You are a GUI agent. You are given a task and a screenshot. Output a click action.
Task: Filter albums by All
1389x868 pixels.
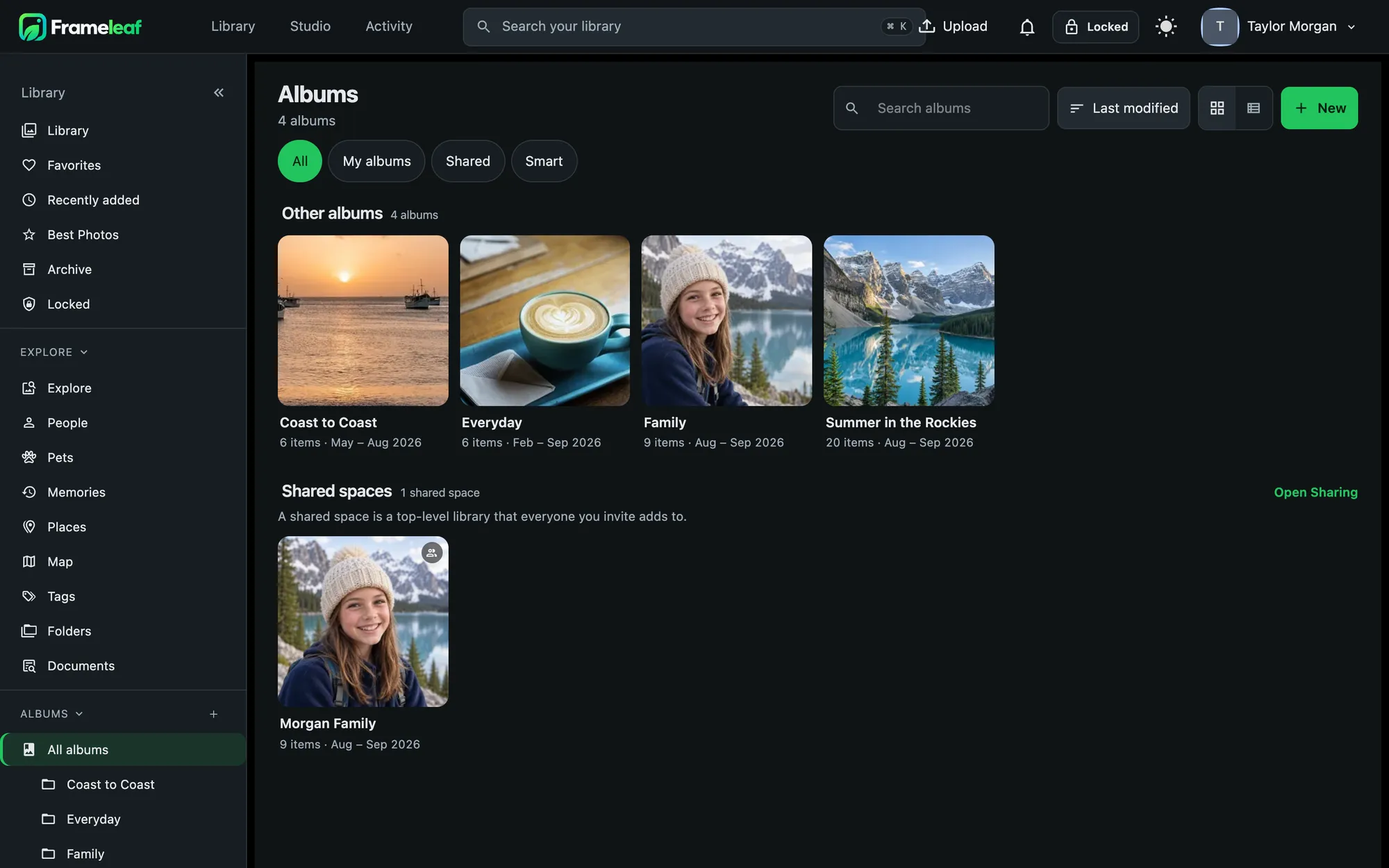300,161
